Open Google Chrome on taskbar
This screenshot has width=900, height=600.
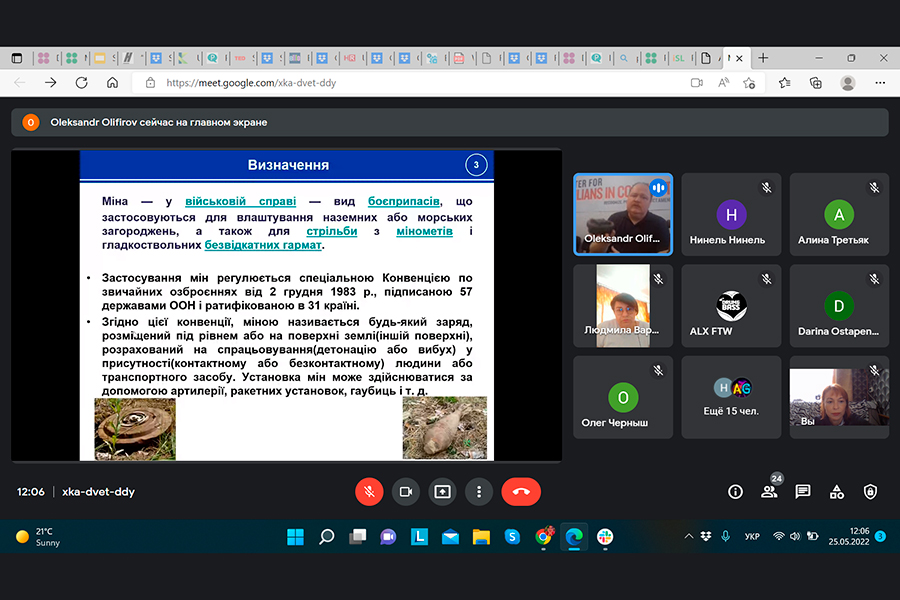click(x=544, y=536)
